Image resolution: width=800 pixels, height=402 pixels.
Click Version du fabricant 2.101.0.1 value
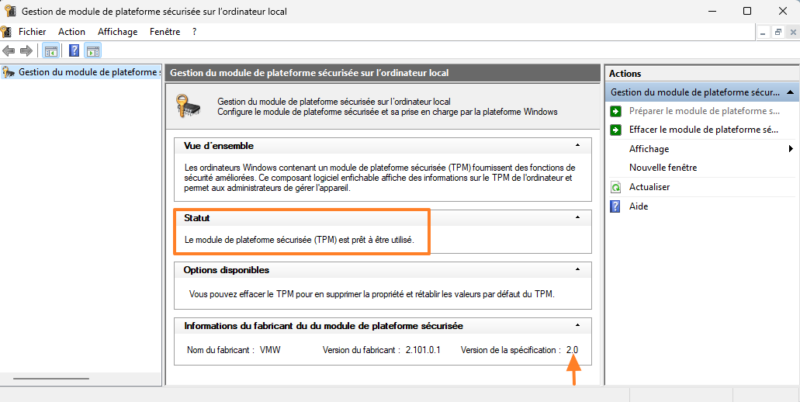pyautogui.click(x=423, y=350)
